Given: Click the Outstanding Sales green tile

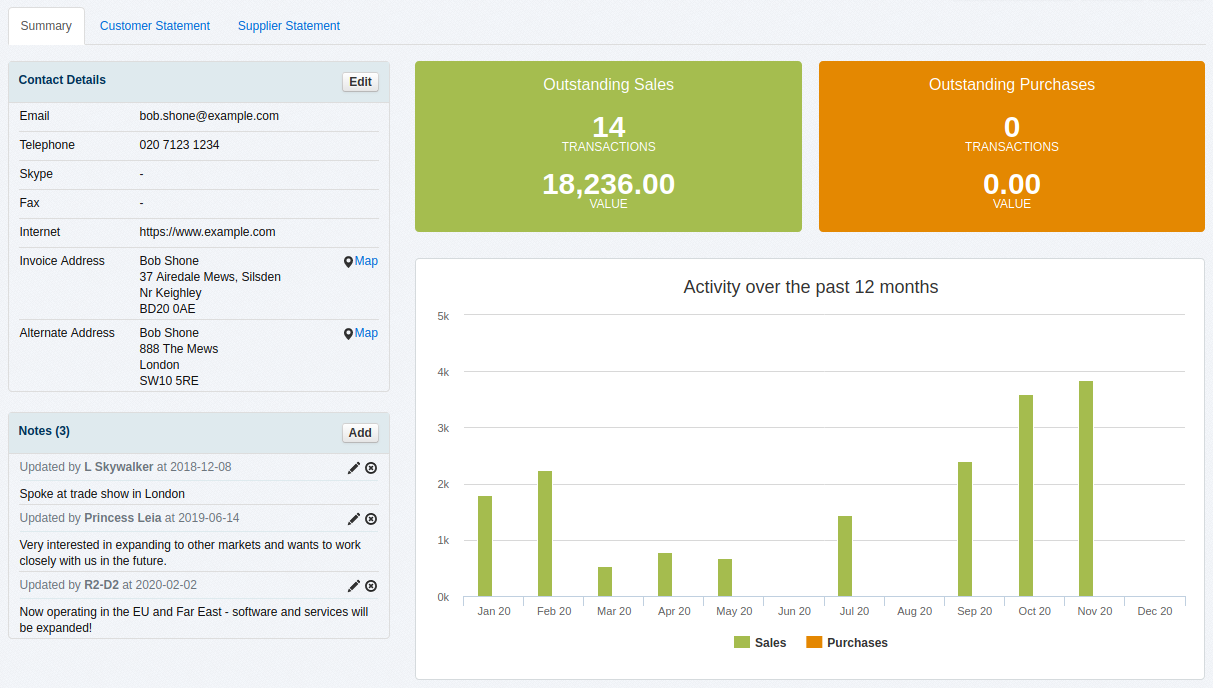Looking at the screenshot, I should [x=608, y=146].
